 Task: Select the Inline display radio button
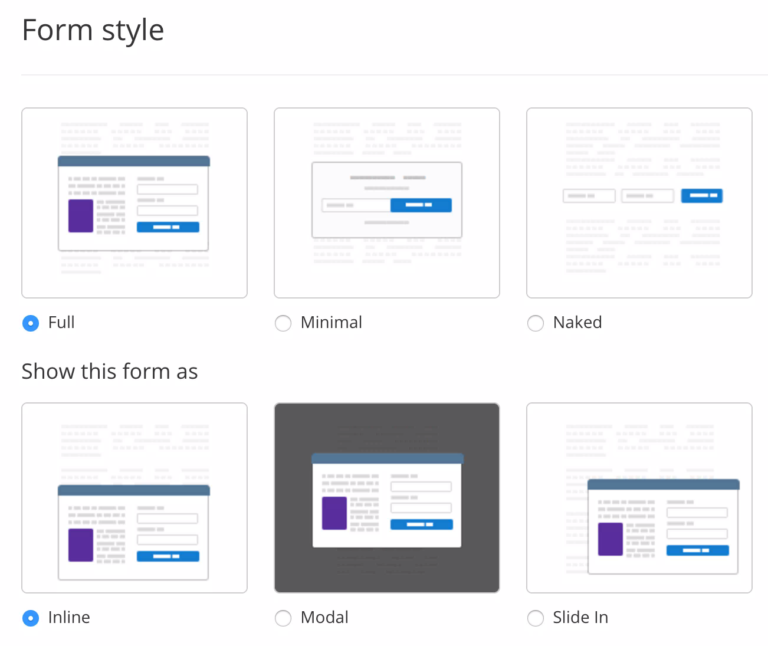coord(30,618)
